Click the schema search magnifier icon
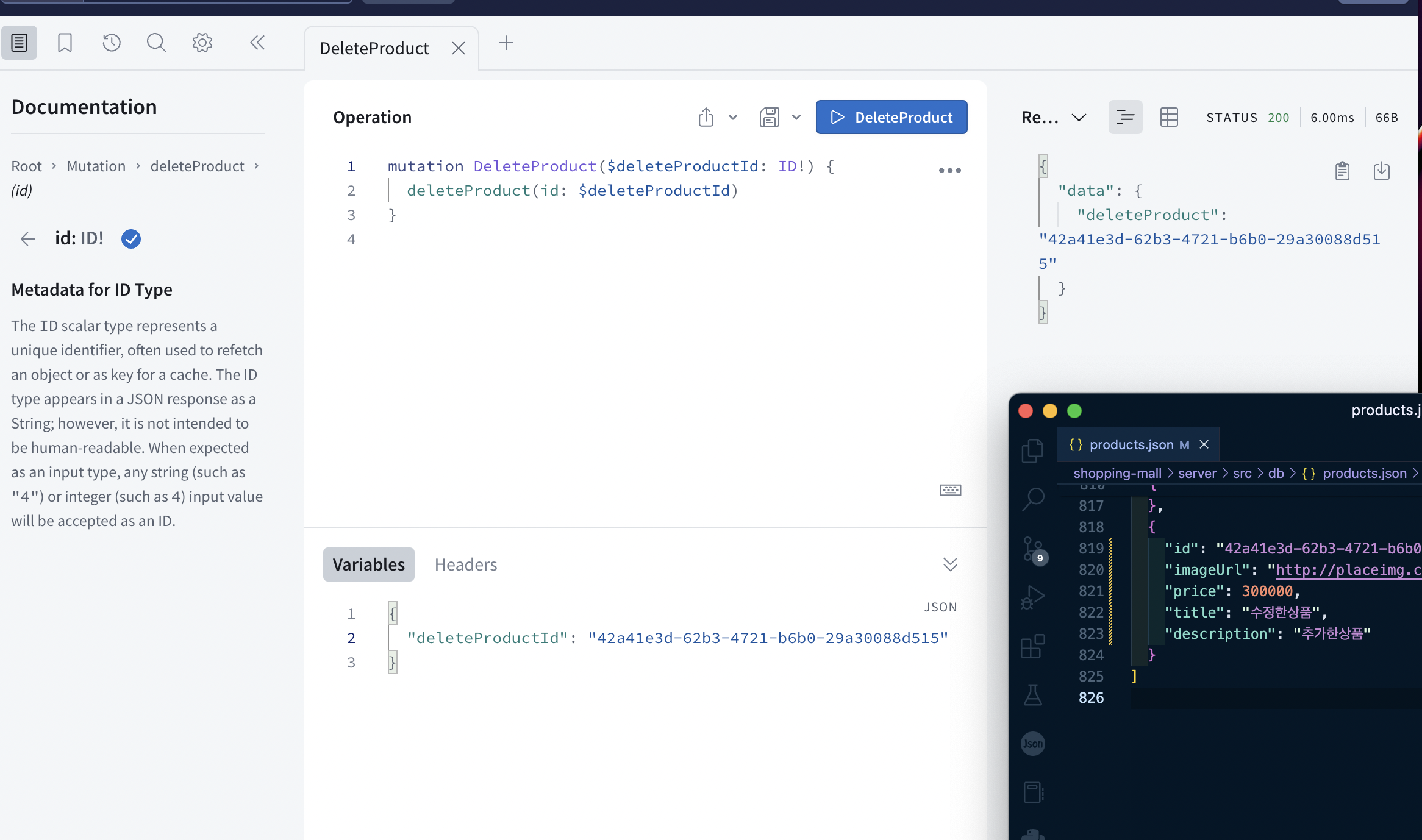The width and height of the screenshot is (1422, 840). pos(156,43)
